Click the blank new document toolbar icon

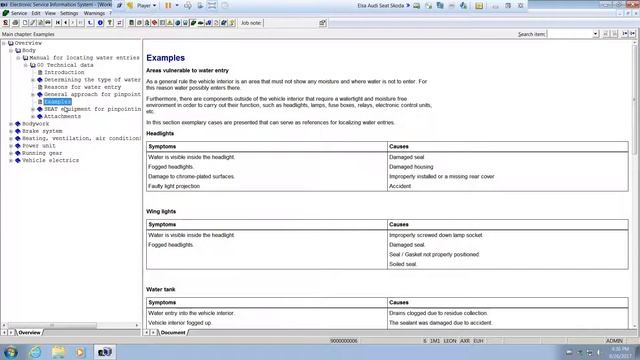(25, 23)
